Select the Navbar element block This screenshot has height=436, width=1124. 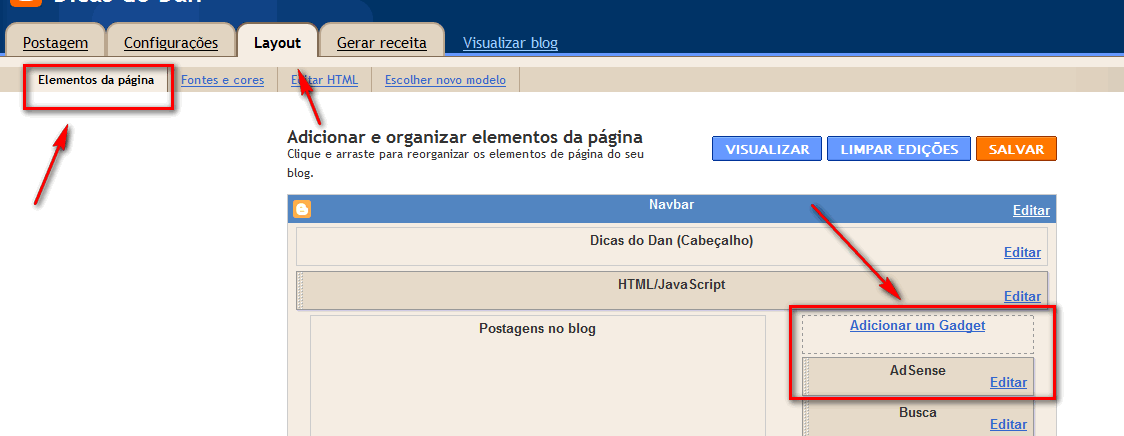pos(672,209)
